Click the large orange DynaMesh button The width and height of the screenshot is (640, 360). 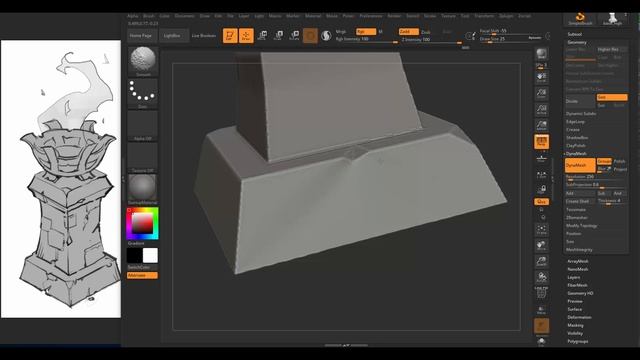pyautogui.click(x=580, y=165)
